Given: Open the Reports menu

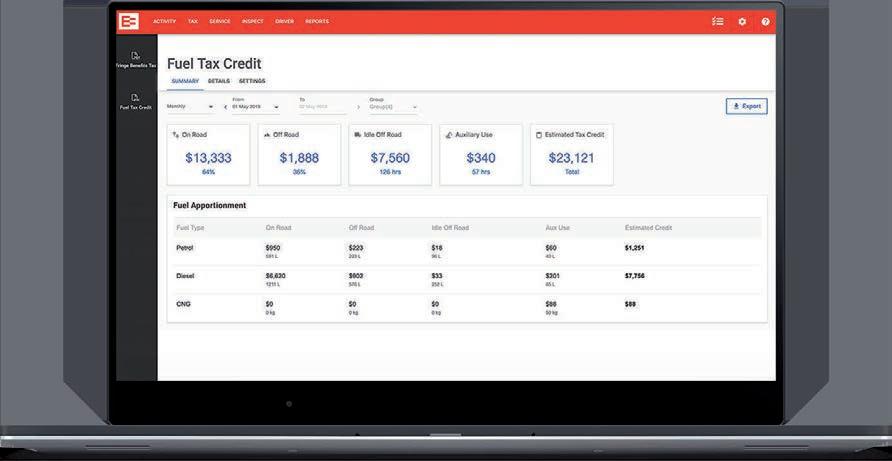Looking at the screenshot, I should [317, 22].
